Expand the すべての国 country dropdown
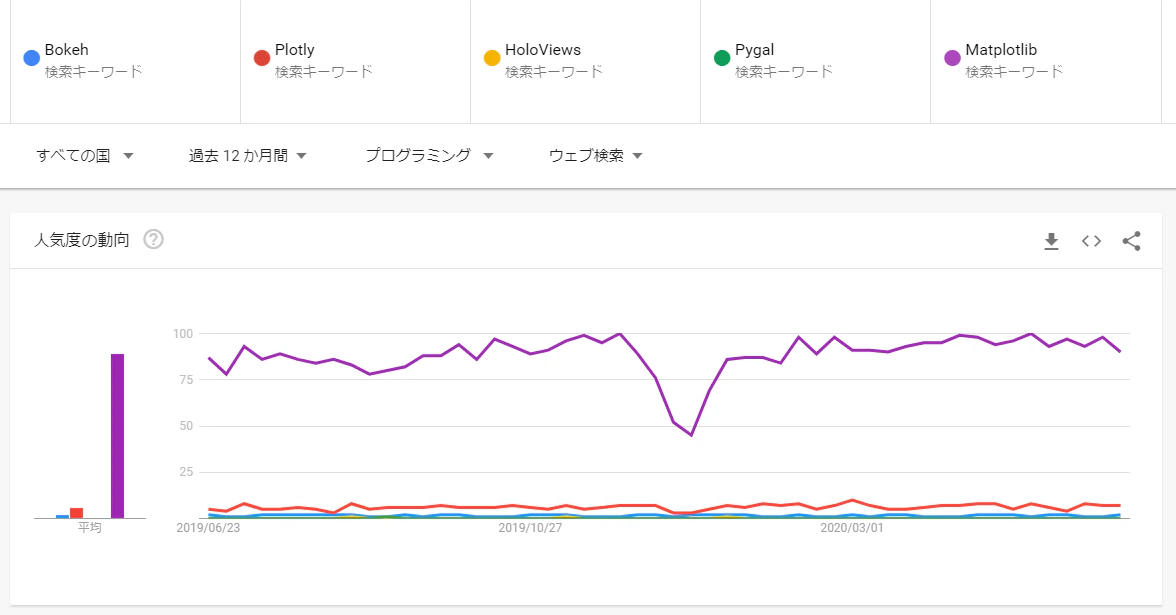This screenshot has height=615, width=1176. pos(85,155)
